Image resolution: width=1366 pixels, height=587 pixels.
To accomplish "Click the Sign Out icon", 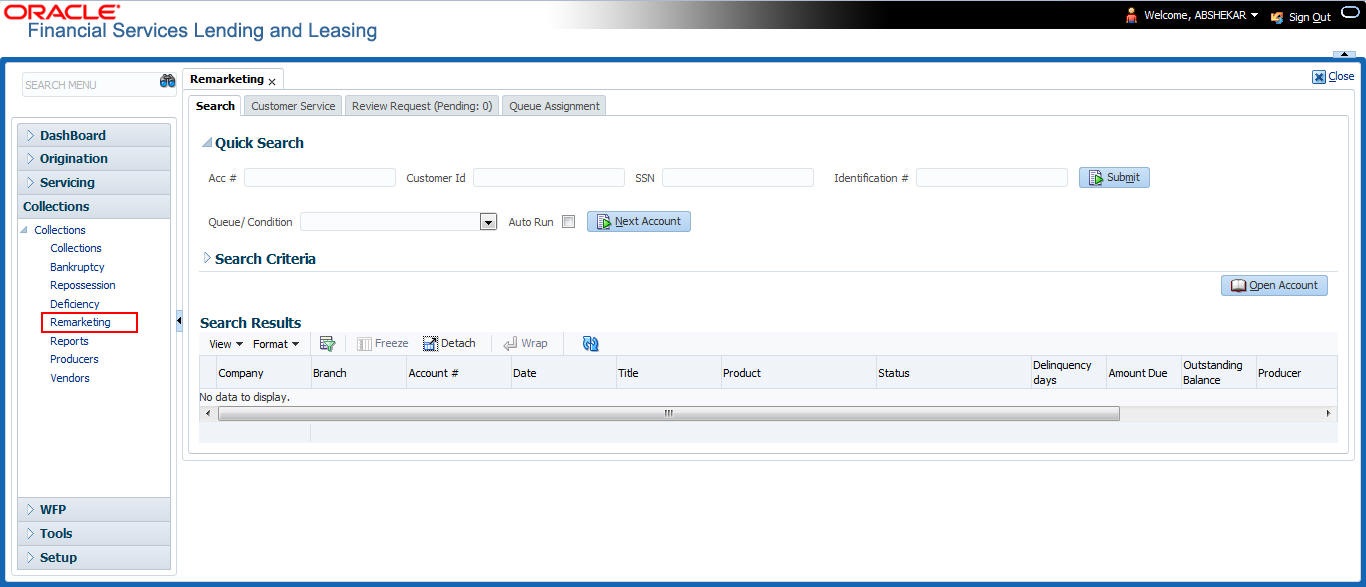I will pos(1277,17).
